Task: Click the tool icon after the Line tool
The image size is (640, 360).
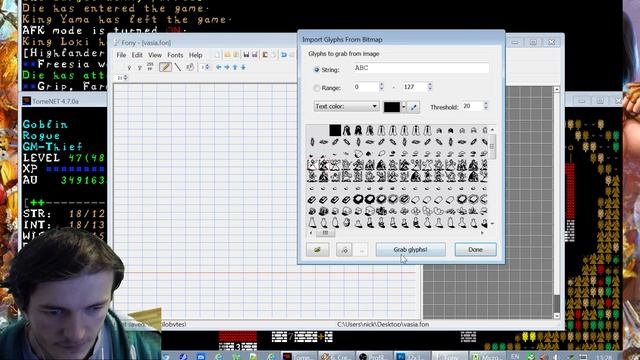Action: pos(191,67)
